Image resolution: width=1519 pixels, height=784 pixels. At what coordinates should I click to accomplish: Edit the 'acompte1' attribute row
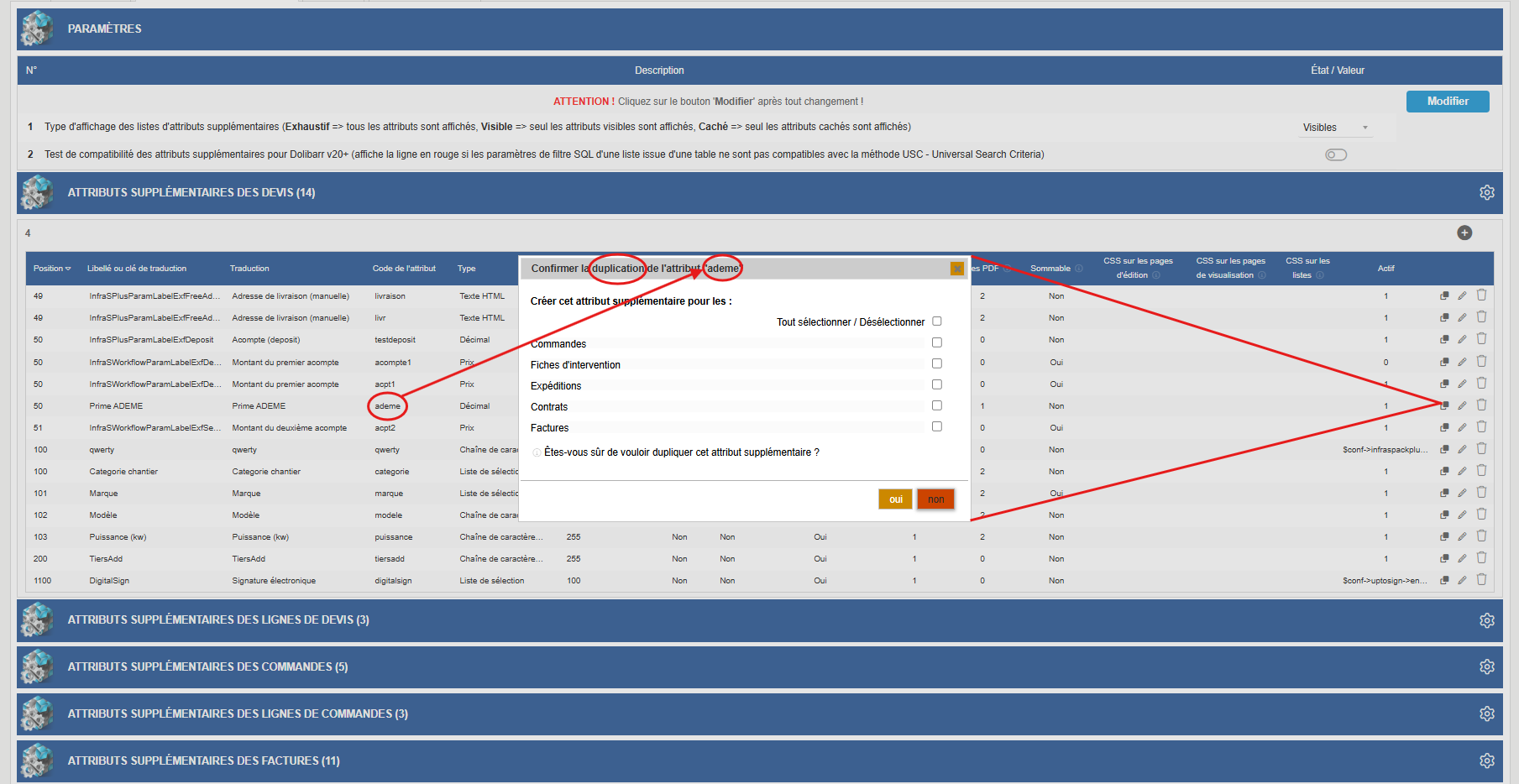click(x=1462, y=362)
